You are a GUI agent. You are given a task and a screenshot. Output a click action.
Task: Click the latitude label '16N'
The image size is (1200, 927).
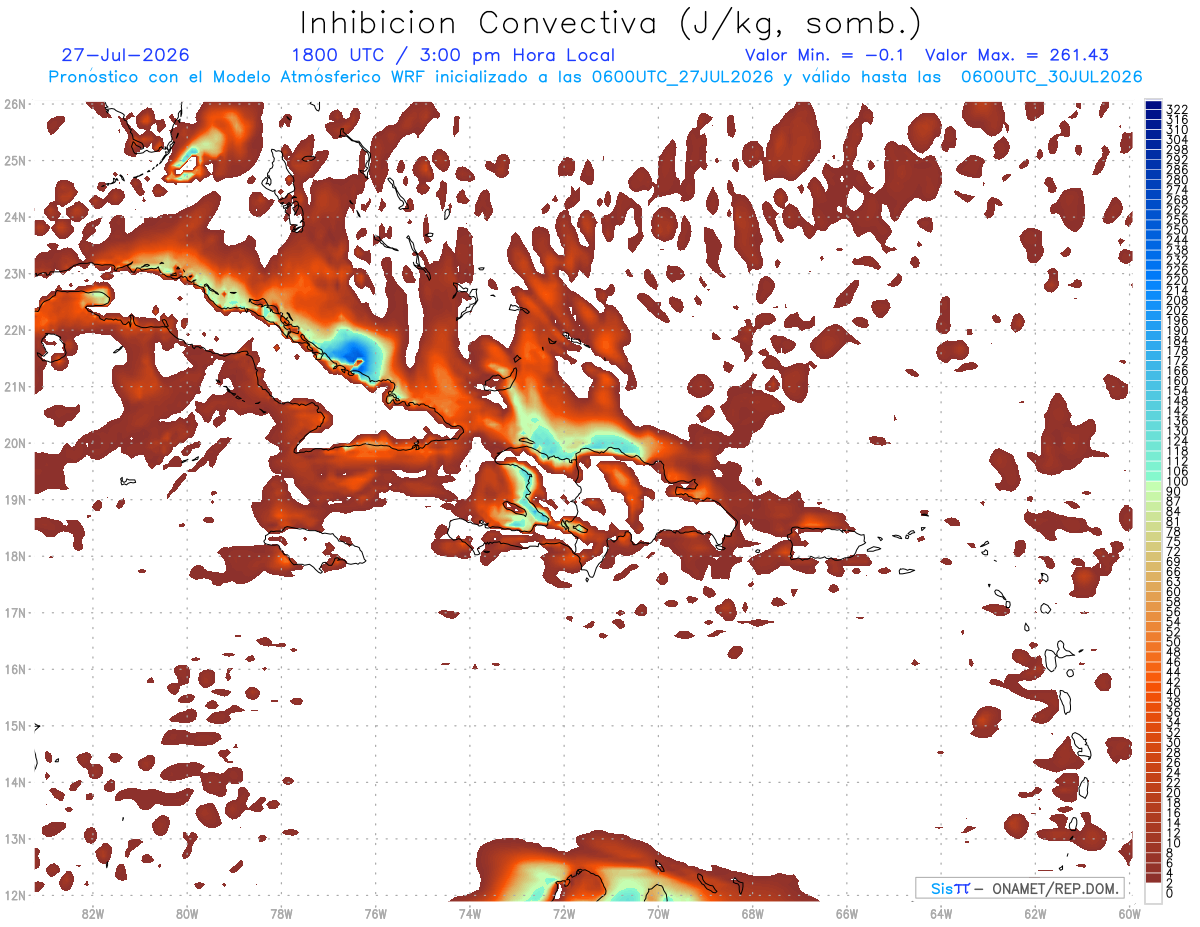point(15,669)
